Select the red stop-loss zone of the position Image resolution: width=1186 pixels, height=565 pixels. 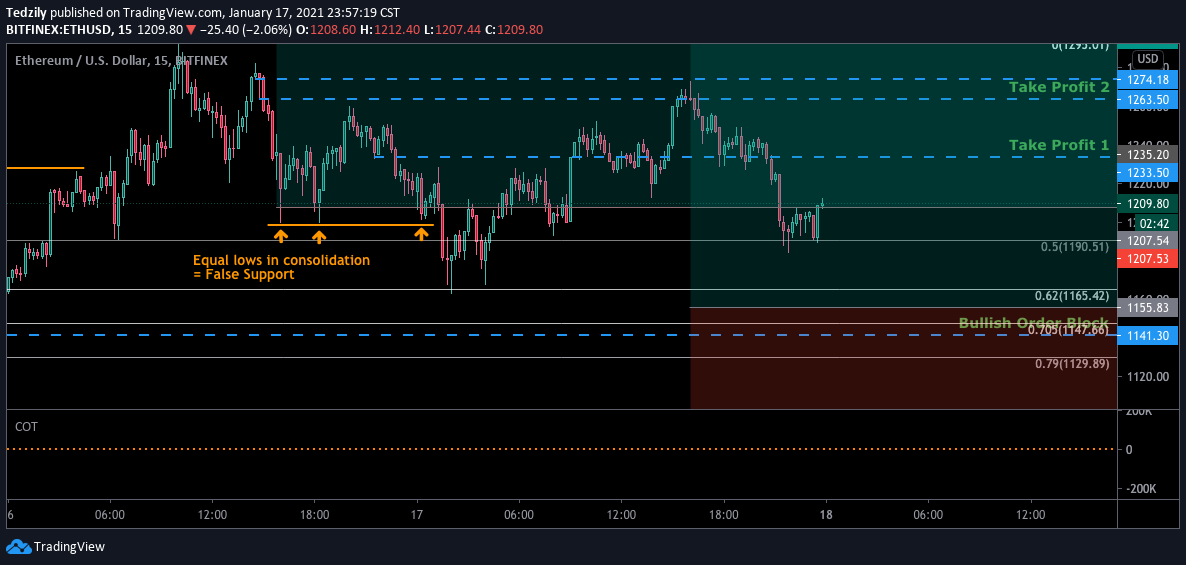[x=903, y=358]
